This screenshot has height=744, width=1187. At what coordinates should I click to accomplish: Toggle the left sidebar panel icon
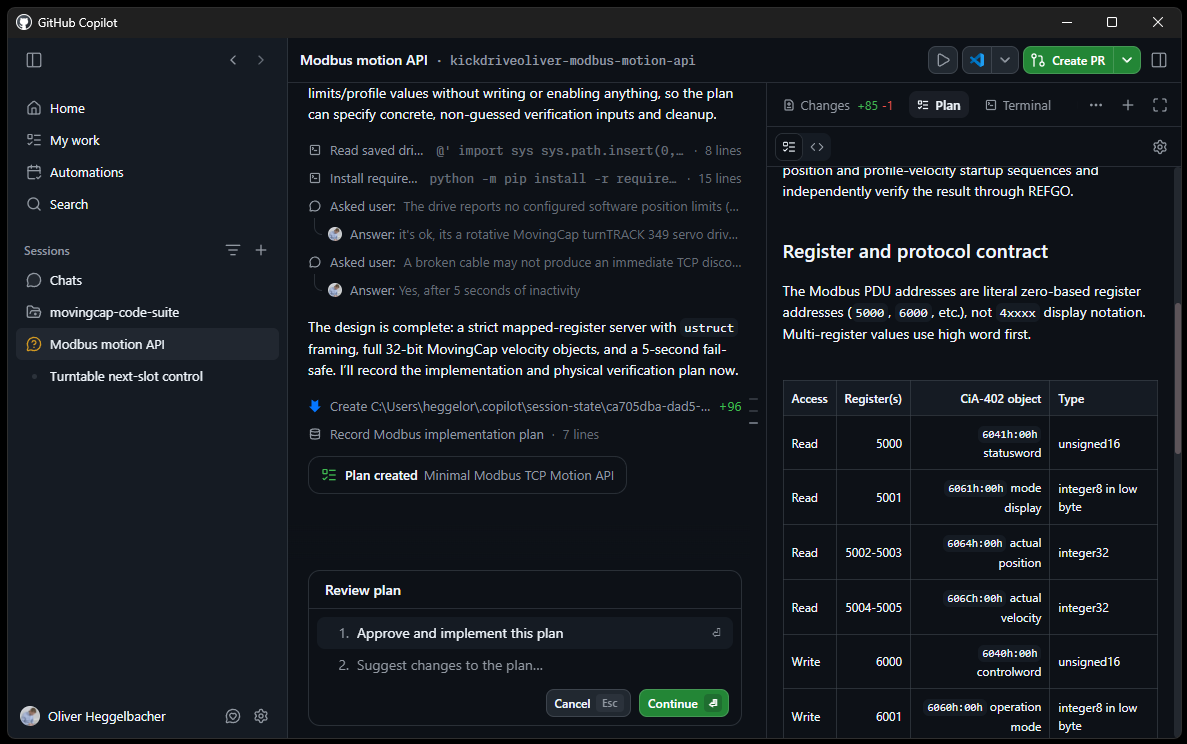click(x=34, y=60)
